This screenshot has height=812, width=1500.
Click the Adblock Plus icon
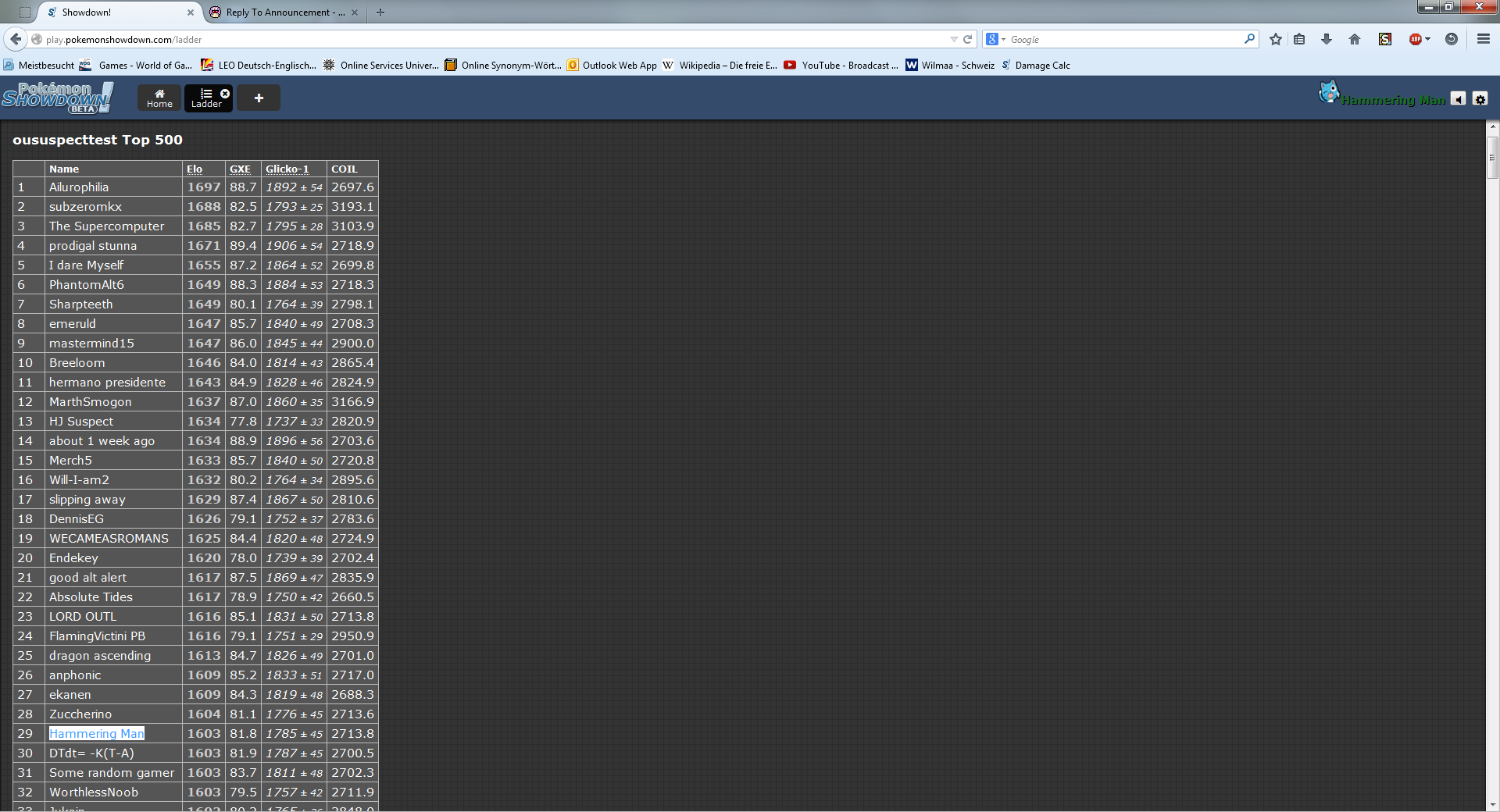[x=1415, y=39]
